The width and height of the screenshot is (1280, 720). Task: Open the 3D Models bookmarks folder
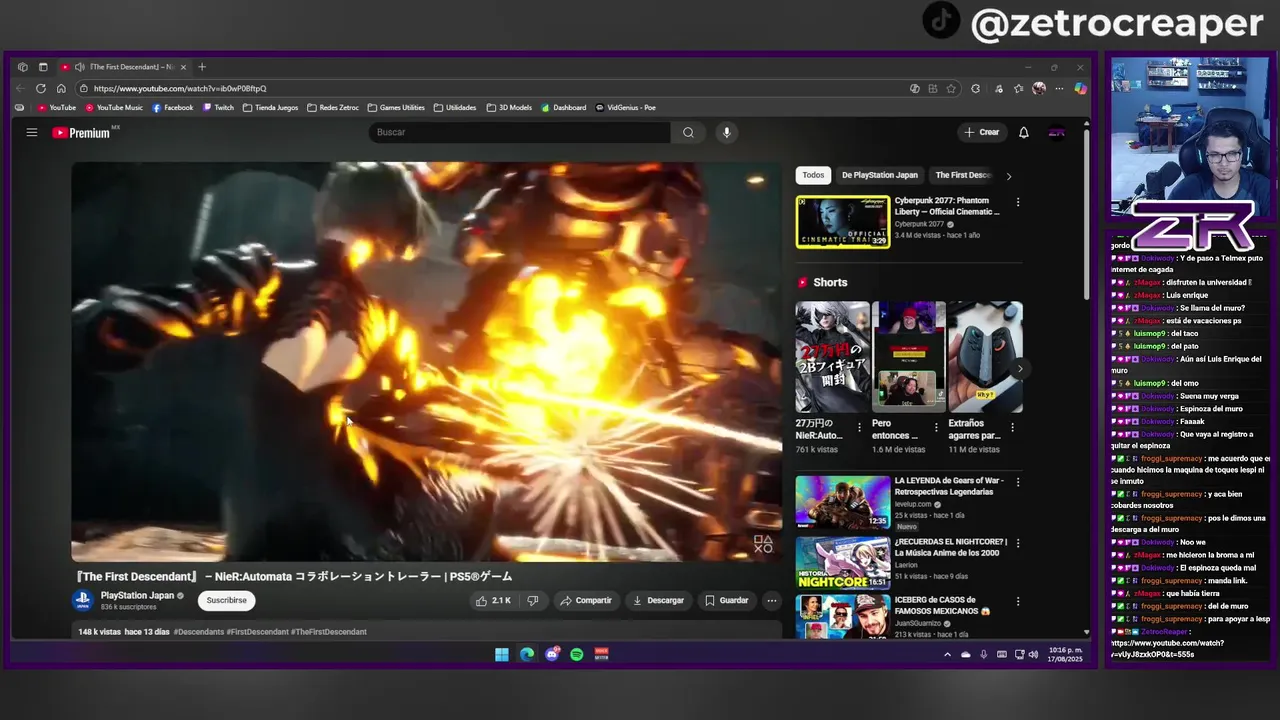click(x=510, y=107)
